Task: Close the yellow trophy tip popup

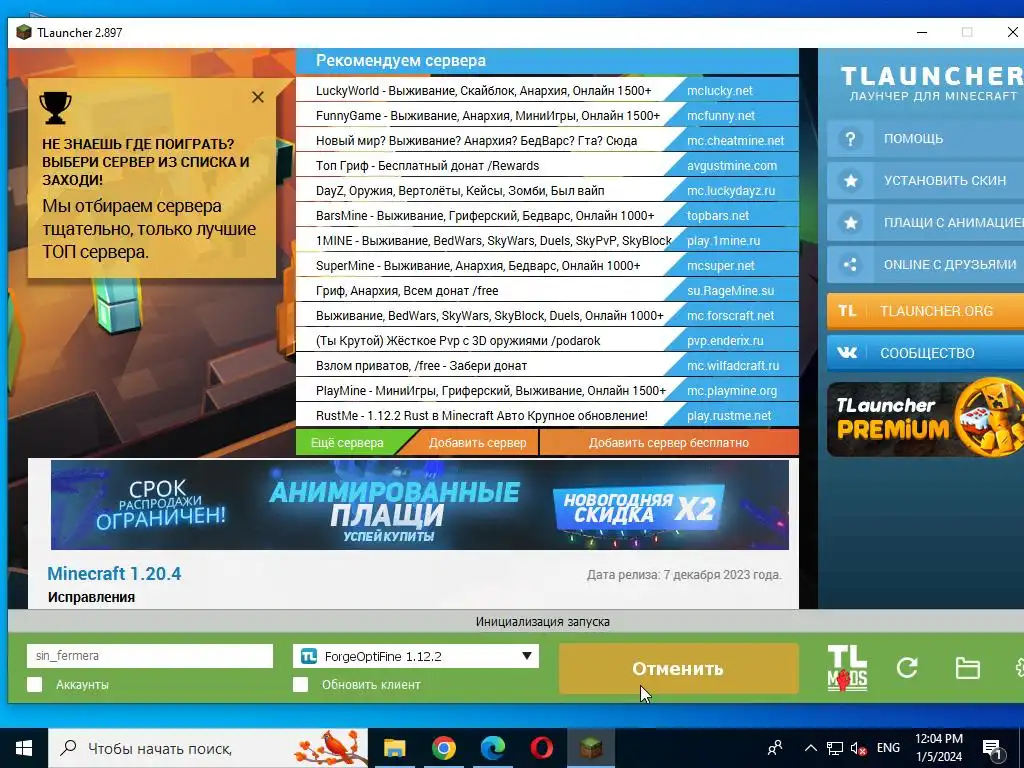Action: pos(258,97)
